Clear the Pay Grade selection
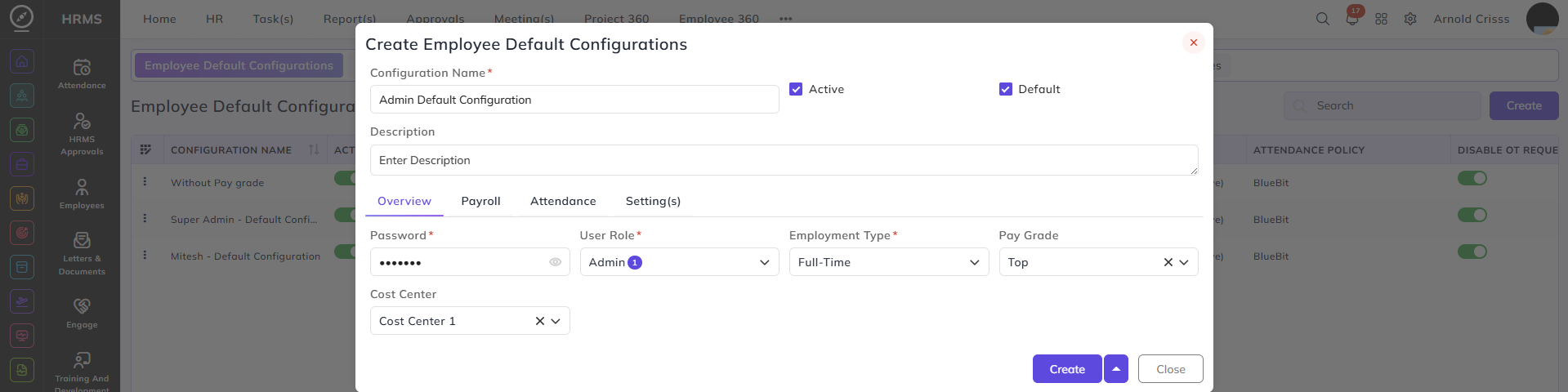Viewport: 1568px width, 392px height. pyautogui.click(x=1168, y=262)
